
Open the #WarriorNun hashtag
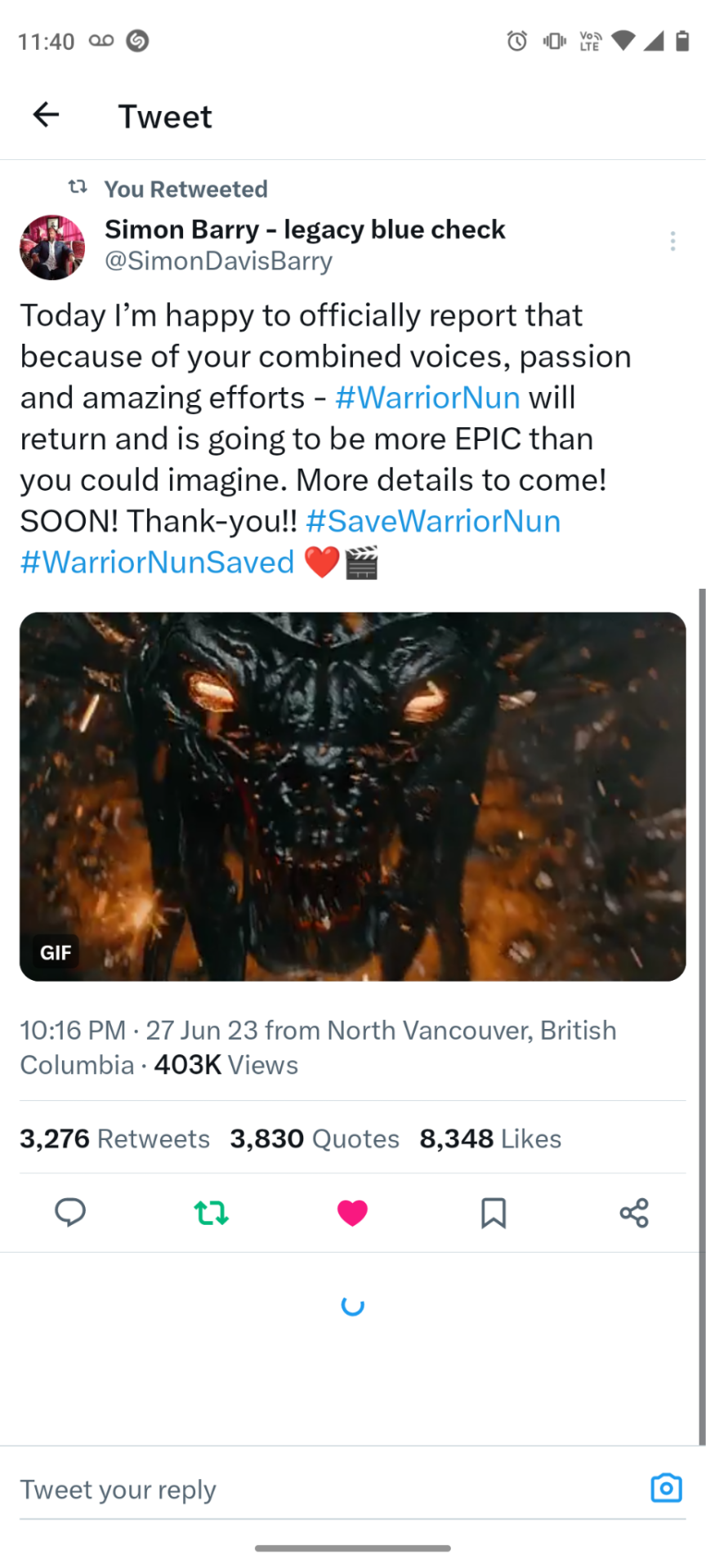(x=427, y=398)
